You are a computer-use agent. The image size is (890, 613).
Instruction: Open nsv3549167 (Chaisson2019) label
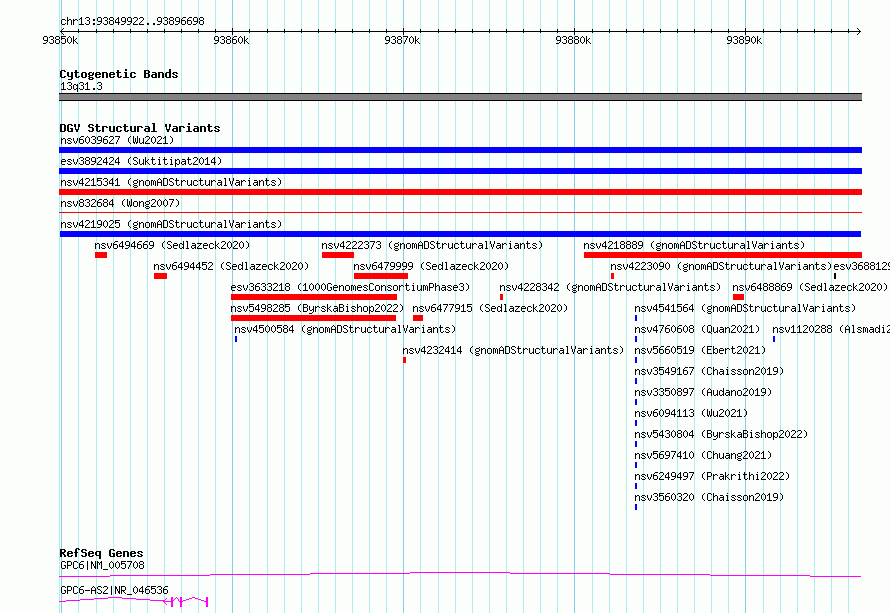pos(709,371)
